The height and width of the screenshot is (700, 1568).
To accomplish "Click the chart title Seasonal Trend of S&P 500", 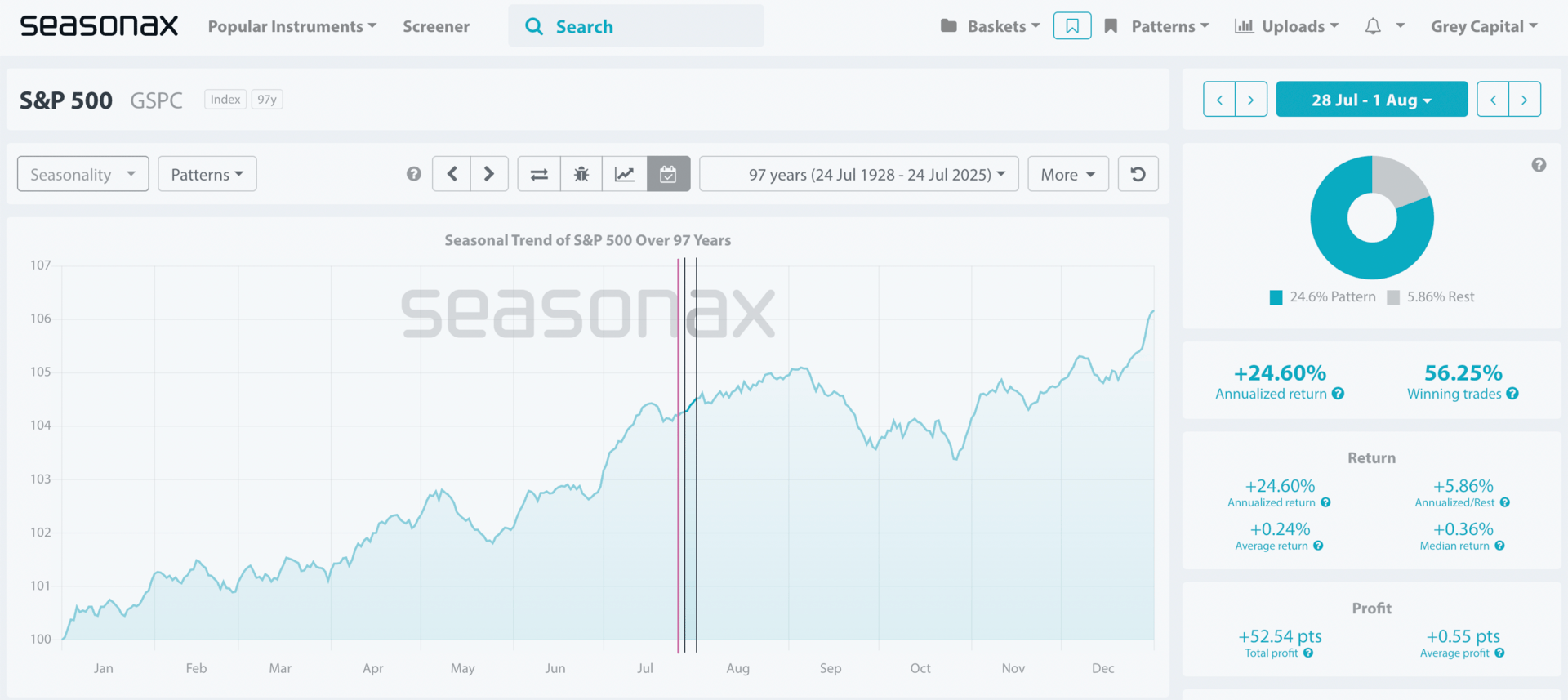I will (x=587, y=240).
